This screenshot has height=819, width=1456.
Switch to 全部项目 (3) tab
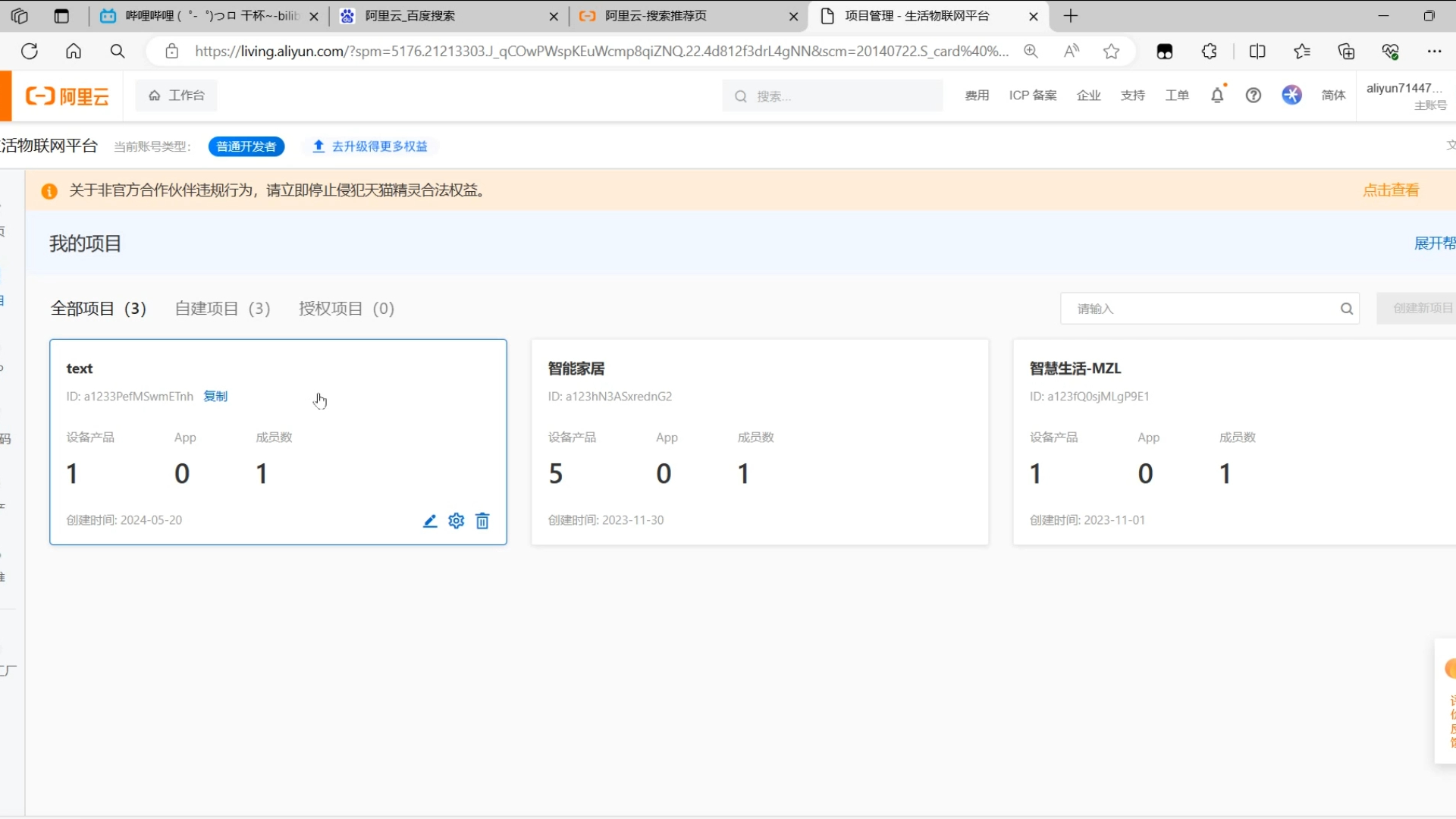point(99,309)
